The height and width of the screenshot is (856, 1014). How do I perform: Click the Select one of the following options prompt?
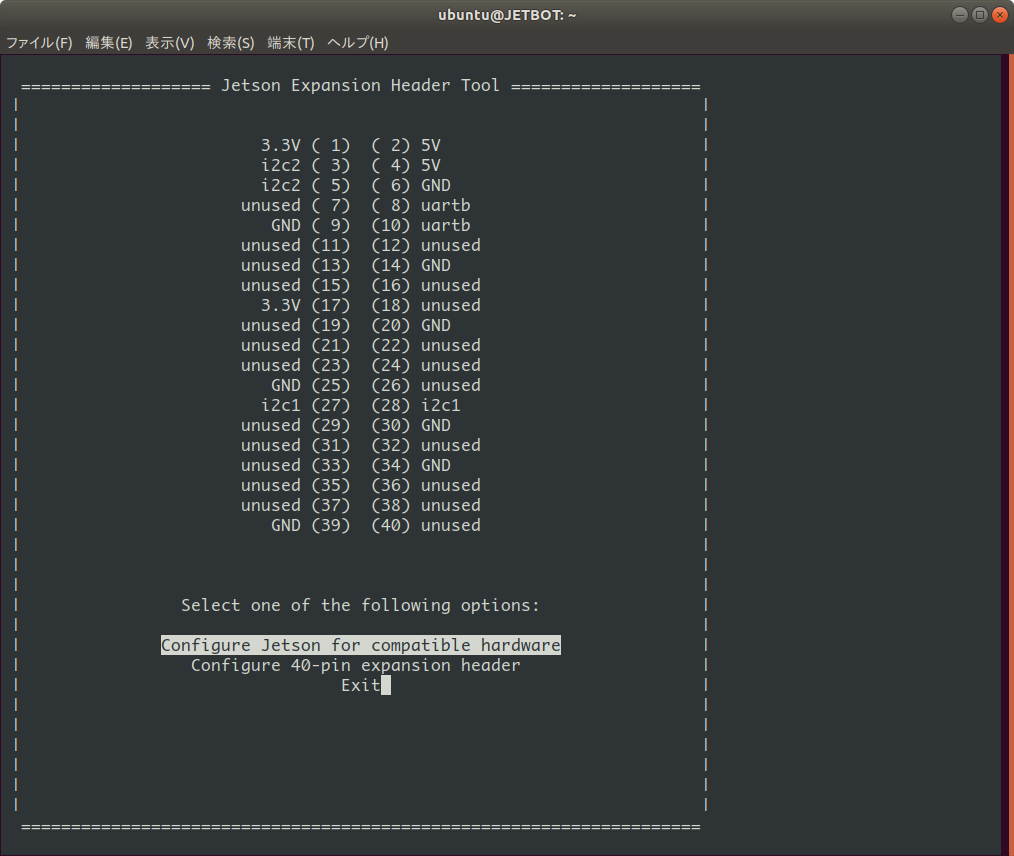click(x=360, y=606)
